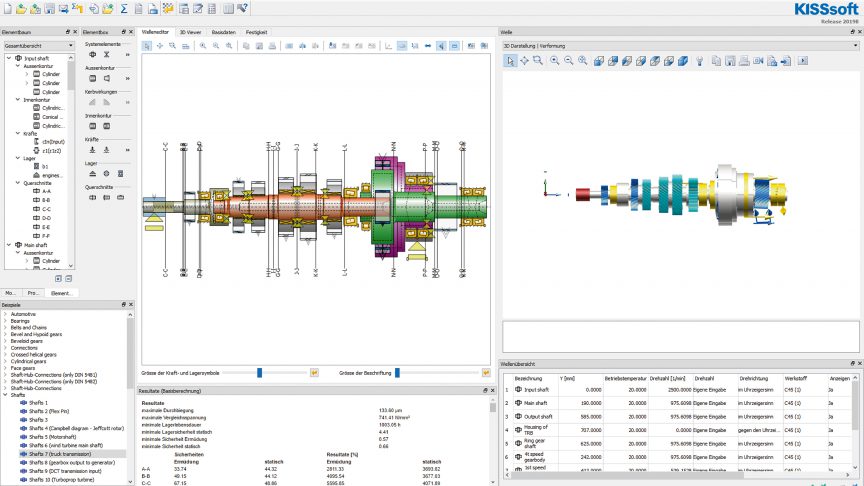
Task: Select the solid blue cube isometric view icon
Action: click(x=683, y=61)
